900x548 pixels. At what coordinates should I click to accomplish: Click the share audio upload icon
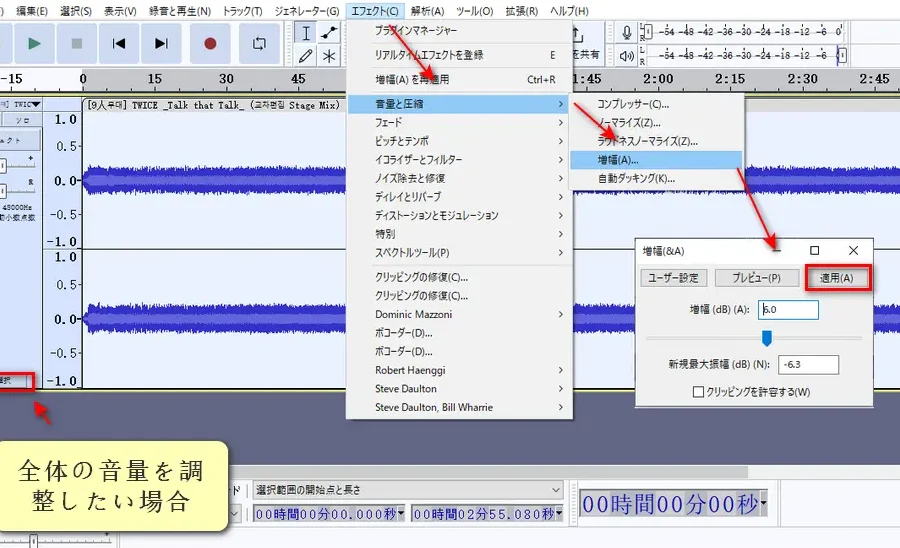coord(578,35)
